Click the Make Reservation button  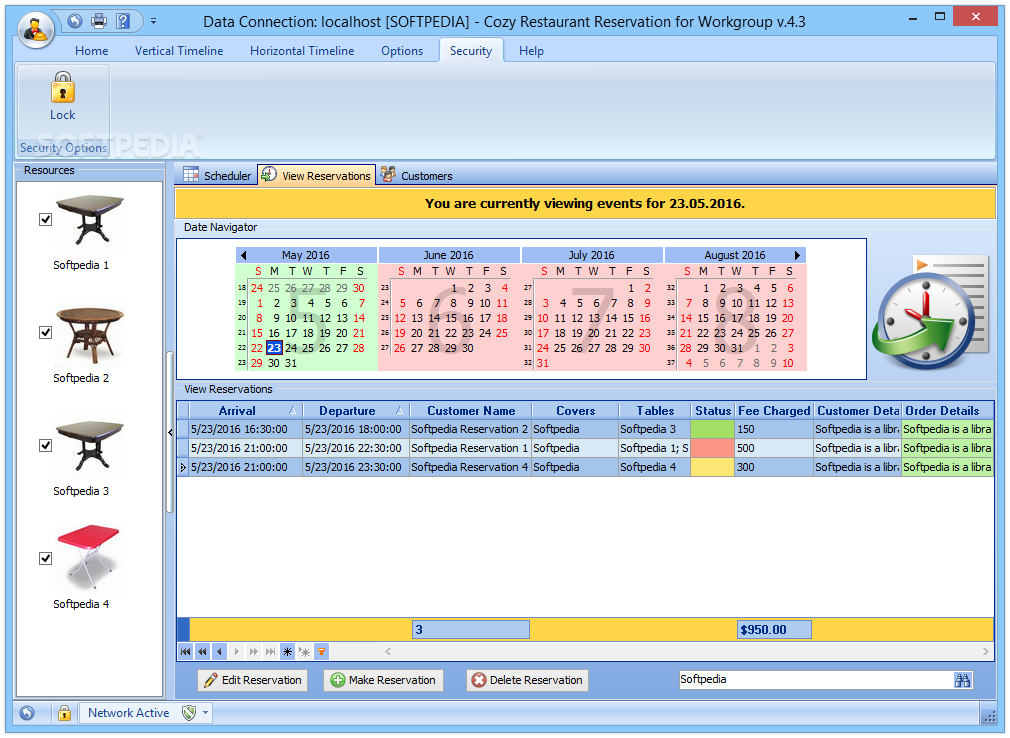coord(383,680)
